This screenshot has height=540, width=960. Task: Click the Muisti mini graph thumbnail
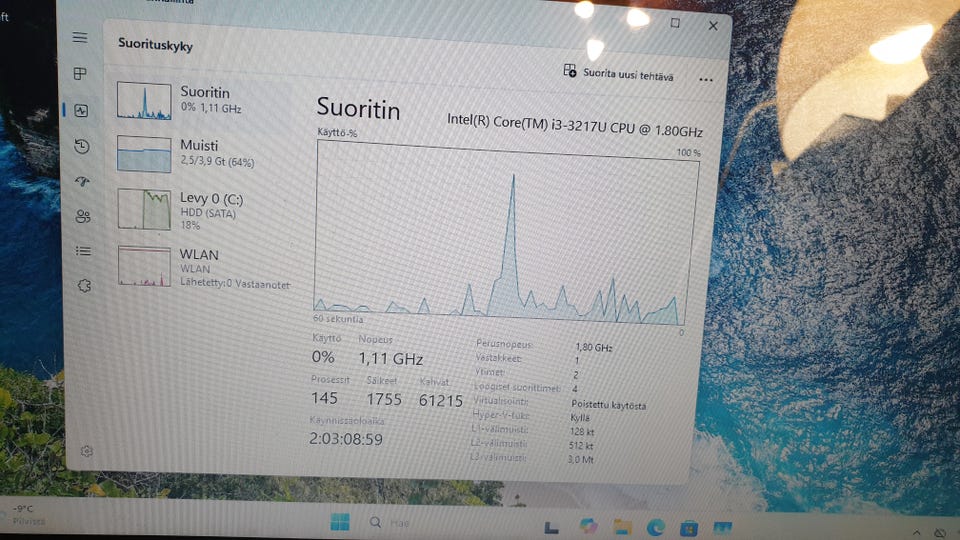144,154
